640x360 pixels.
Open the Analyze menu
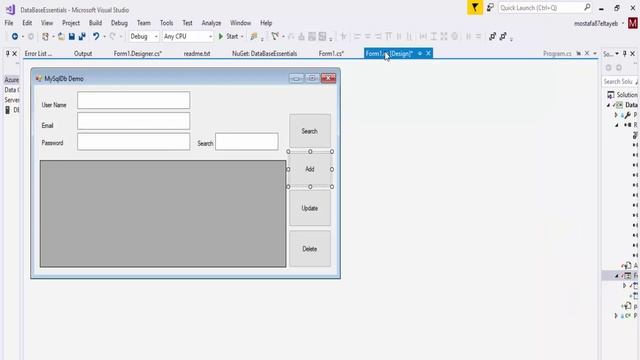coord(211,23)
